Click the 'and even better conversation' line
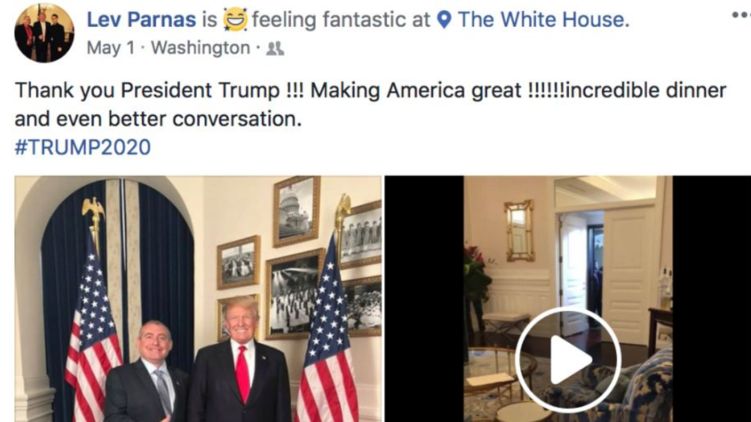 pyautogui.click(x=158, y=119)
